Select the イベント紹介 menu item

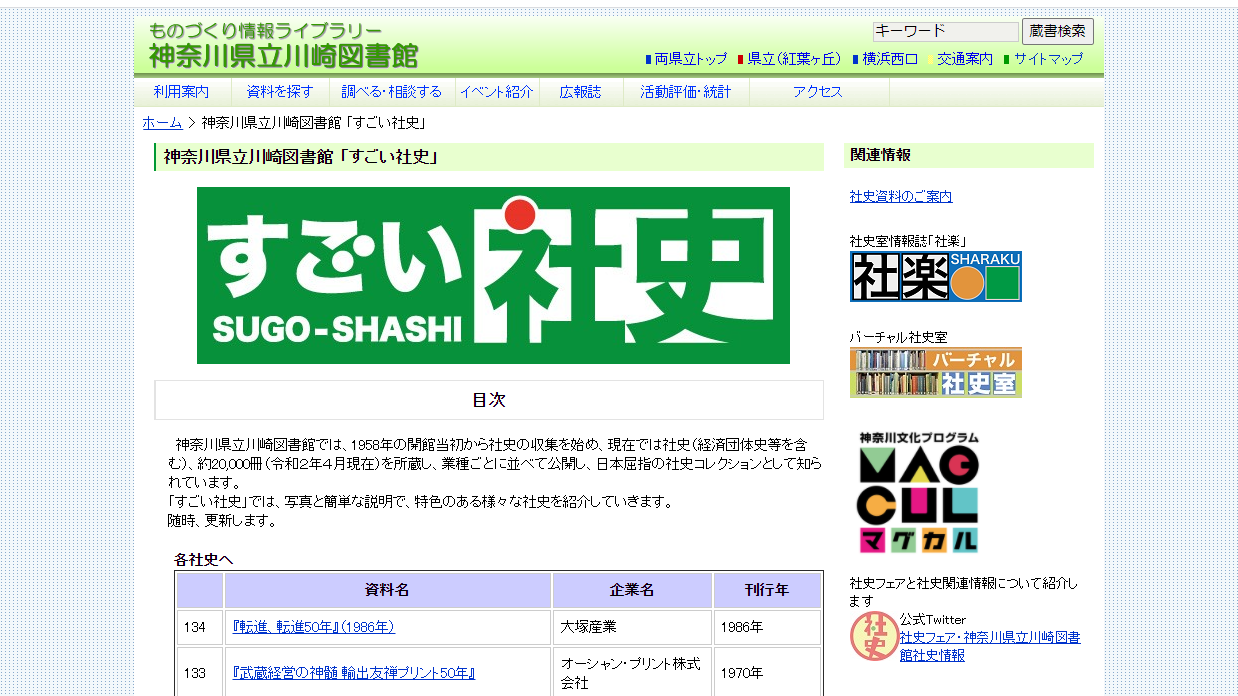click(x=497, y=92)
